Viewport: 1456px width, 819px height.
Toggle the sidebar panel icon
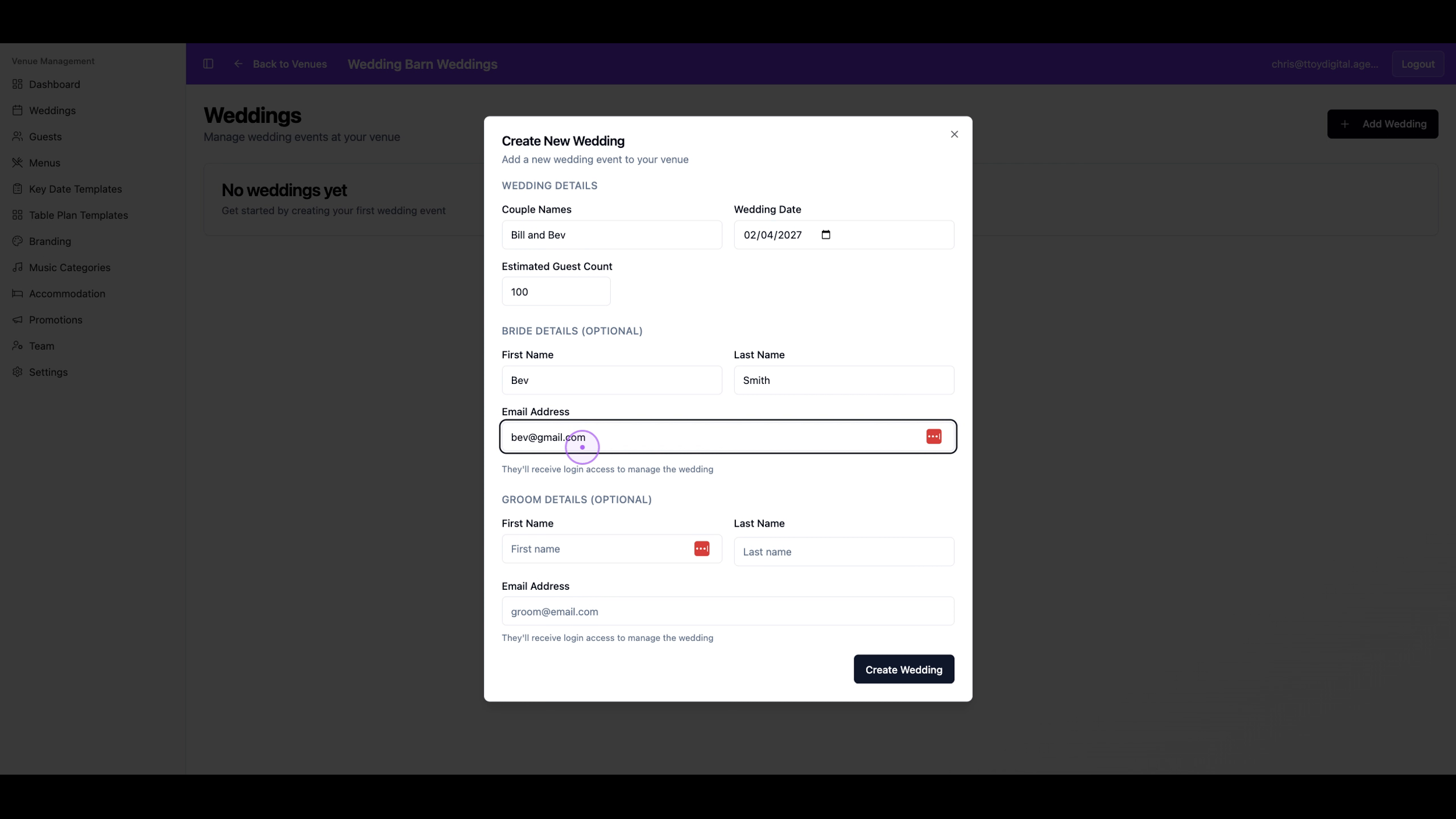point(208,64)
